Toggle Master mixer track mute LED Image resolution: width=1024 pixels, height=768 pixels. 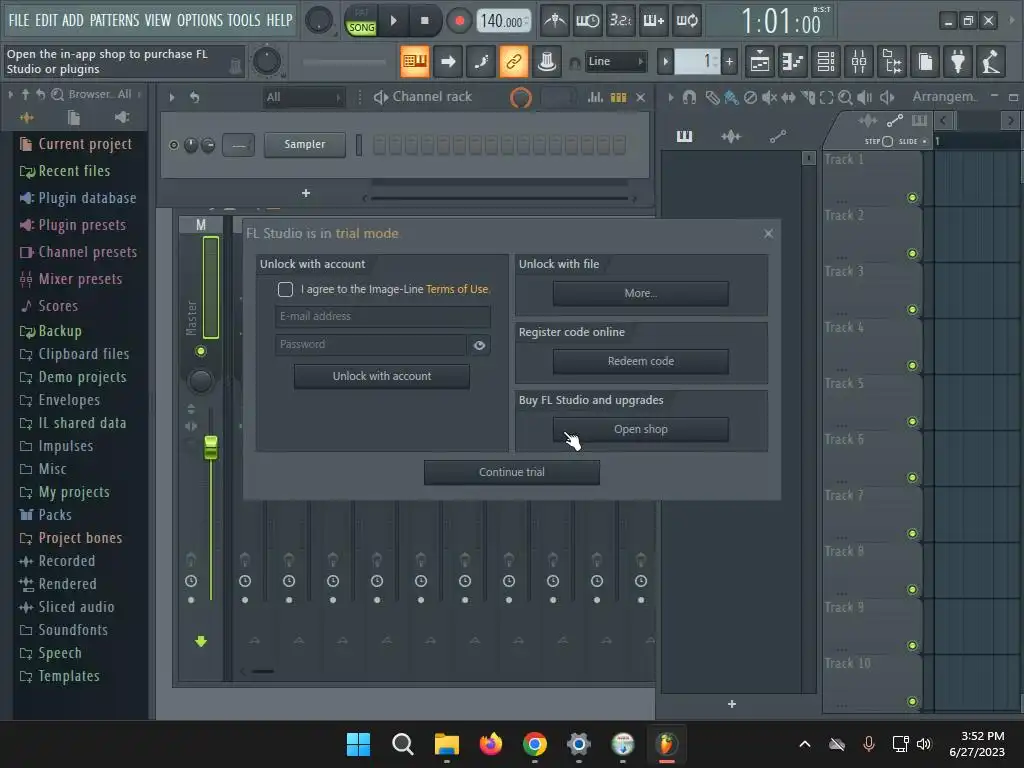tap(200, 352)
